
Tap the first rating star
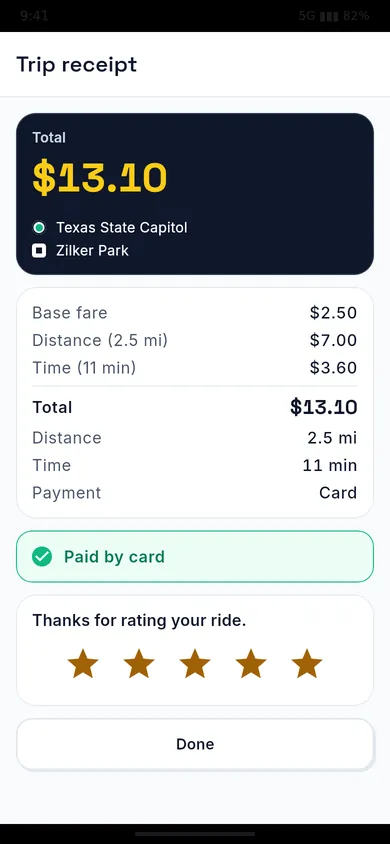click(83, 663)
